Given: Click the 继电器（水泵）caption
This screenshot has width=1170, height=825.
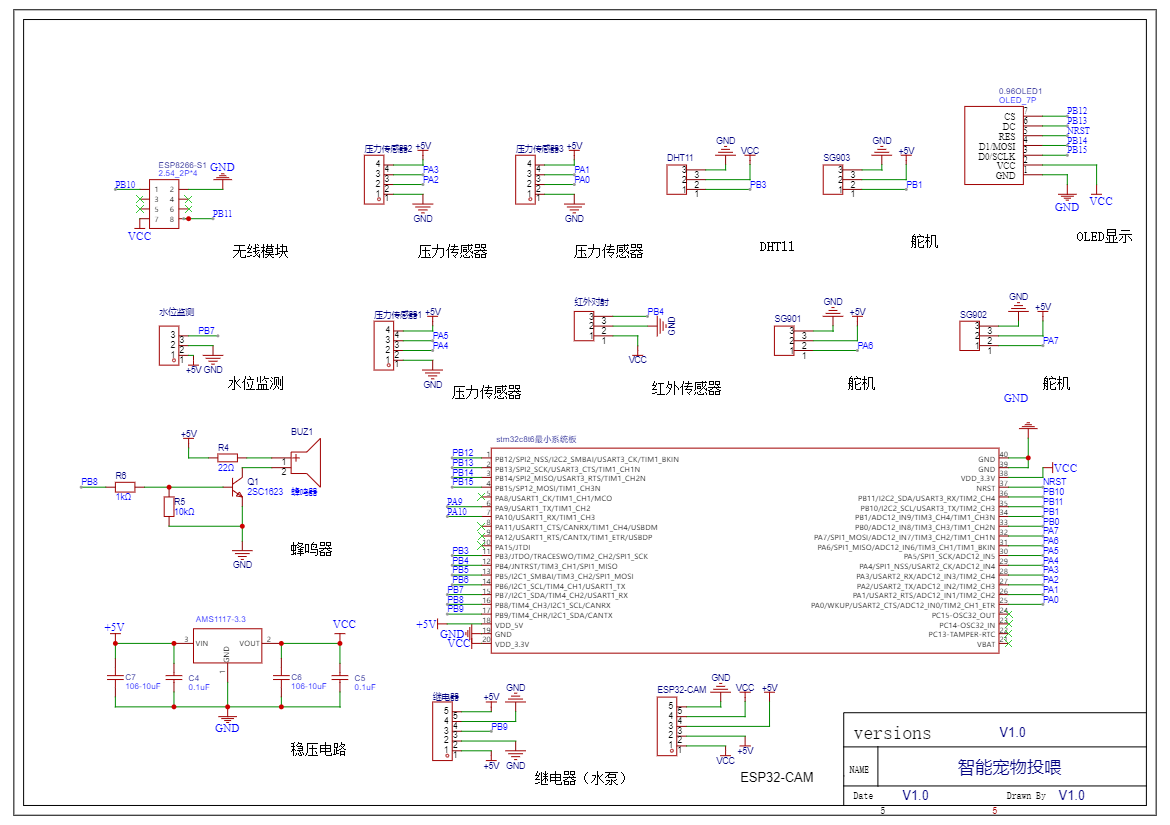Looking at the screenshot, I should tap(583, 778).
